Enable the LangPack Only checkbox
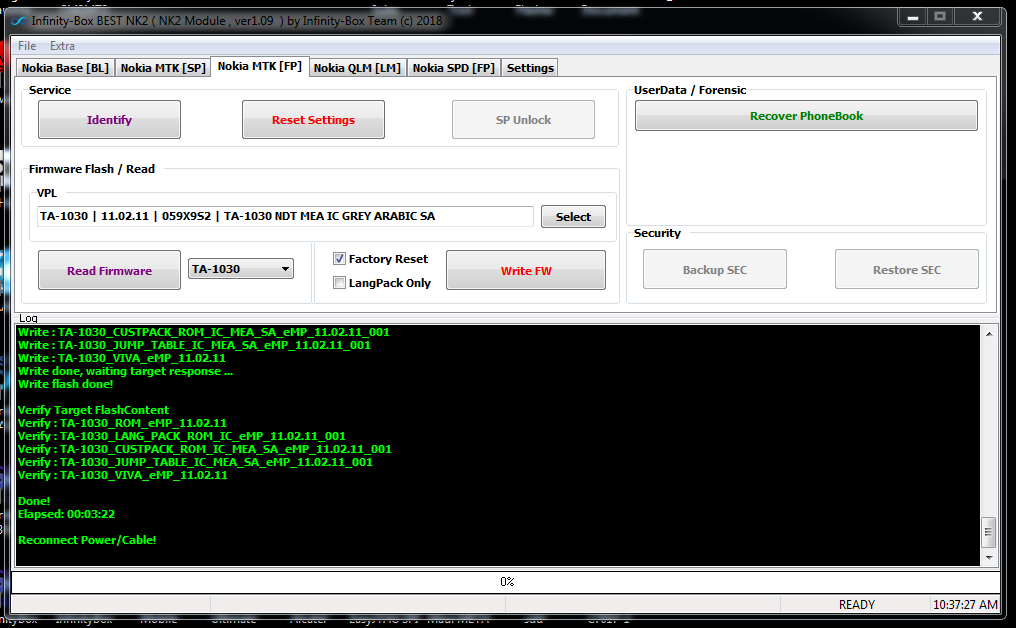1016x628 pixels. [x=339, y=283]
